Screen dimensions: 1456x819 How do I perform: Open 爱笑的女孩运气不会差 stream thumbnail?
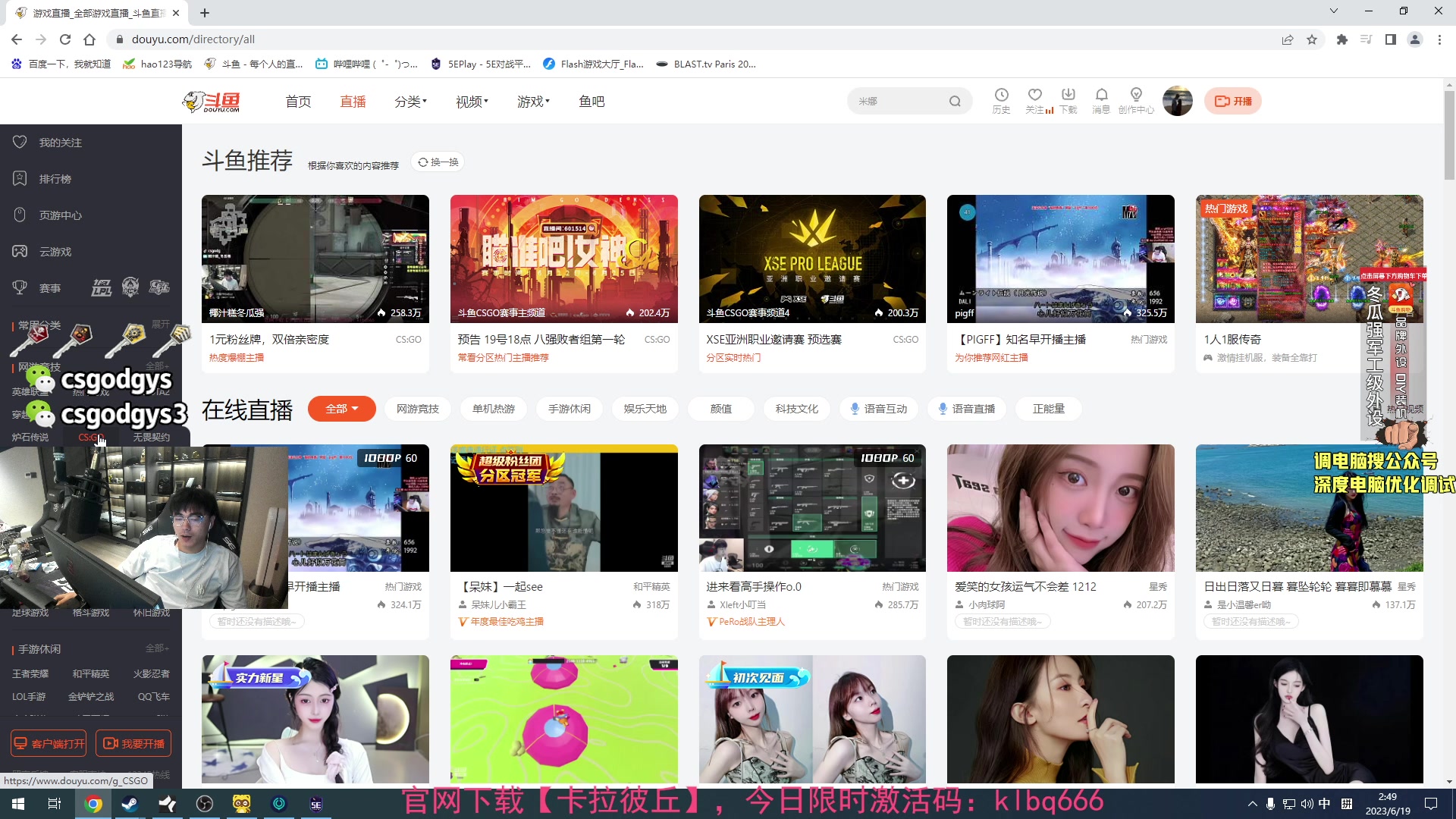click(x=1060, y=508)
